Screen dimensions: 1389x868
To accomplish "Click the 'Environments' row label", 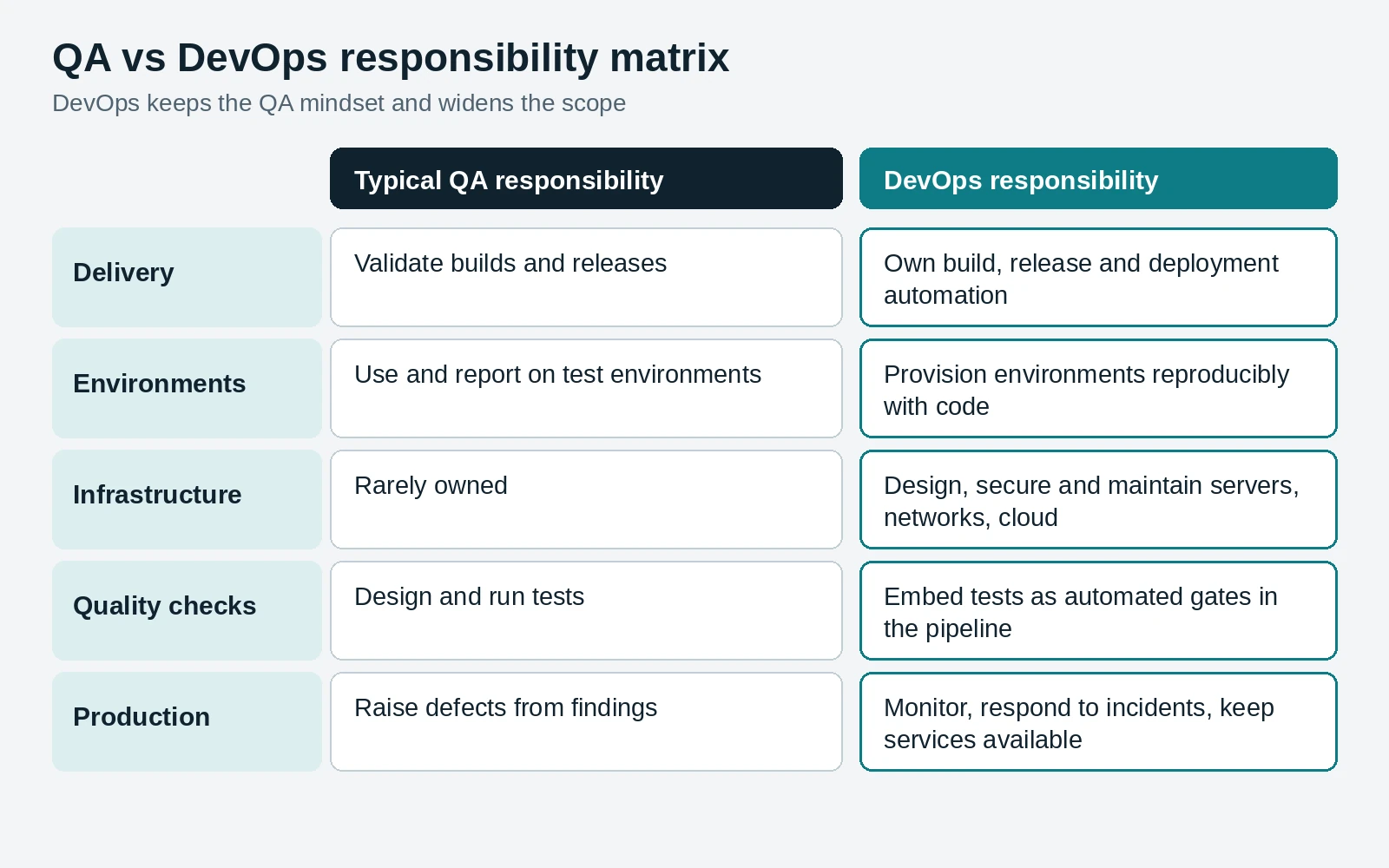I will click(x=187, y=389).
